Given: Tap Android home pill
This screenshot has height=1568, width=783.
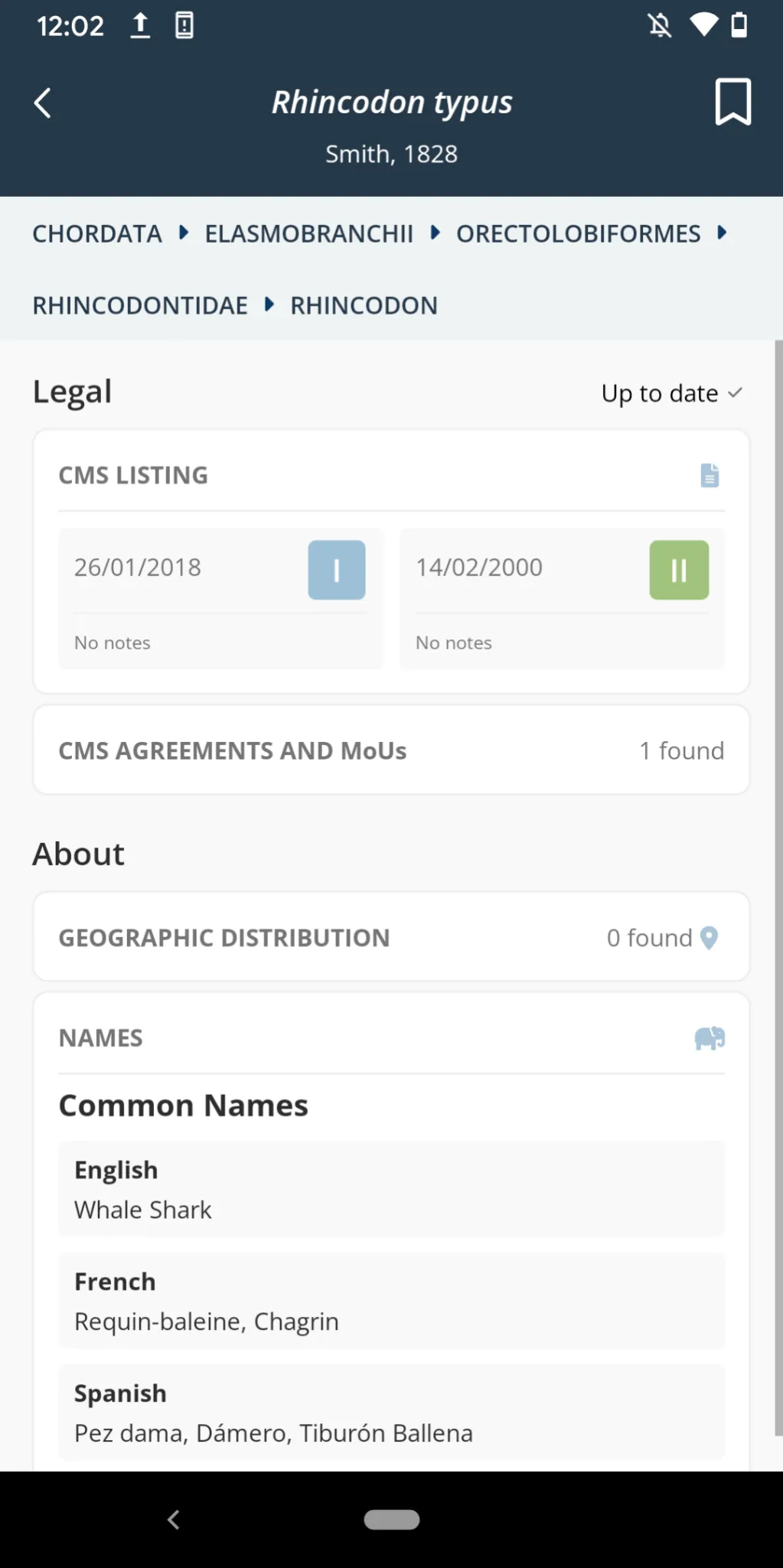Looking at the screenshot, I should tap(392, 1520).
